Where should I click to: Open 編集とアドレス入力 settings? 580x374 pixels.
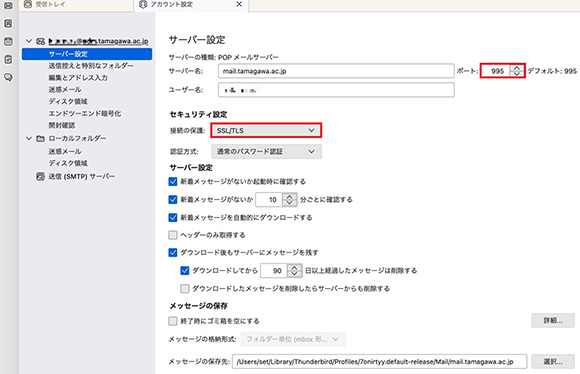78,78
